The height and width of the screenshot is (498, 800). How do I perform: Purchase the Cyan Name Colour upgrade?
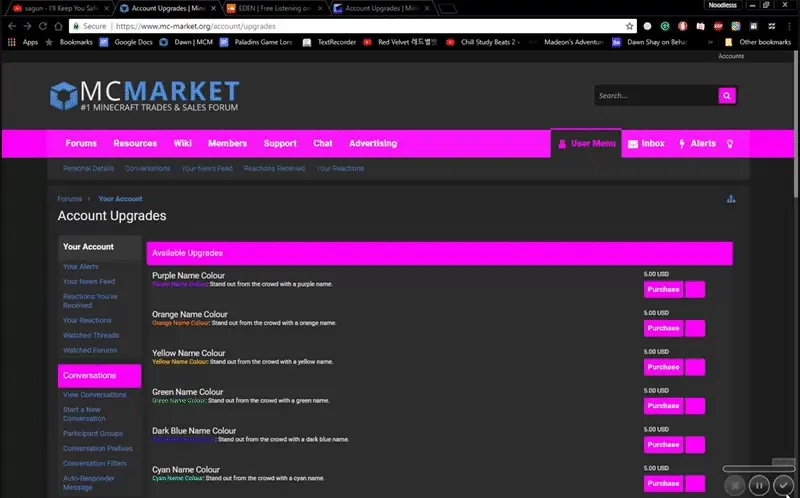(663, 483)
